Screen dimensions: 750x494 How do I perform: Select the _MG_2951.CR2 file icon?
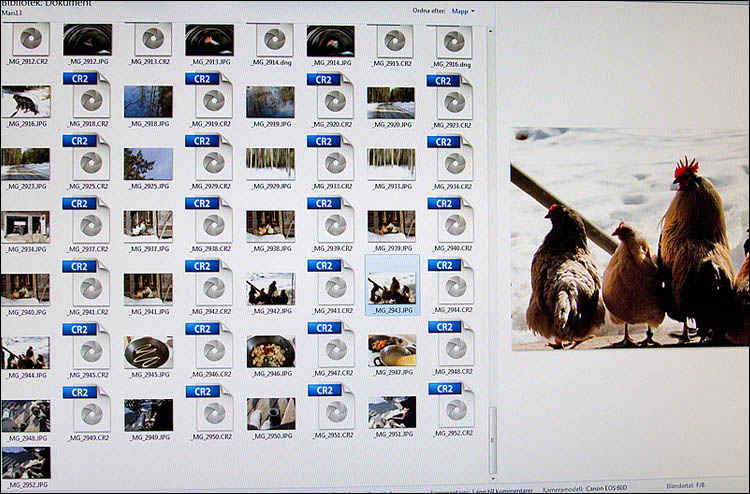coord(332,406)
